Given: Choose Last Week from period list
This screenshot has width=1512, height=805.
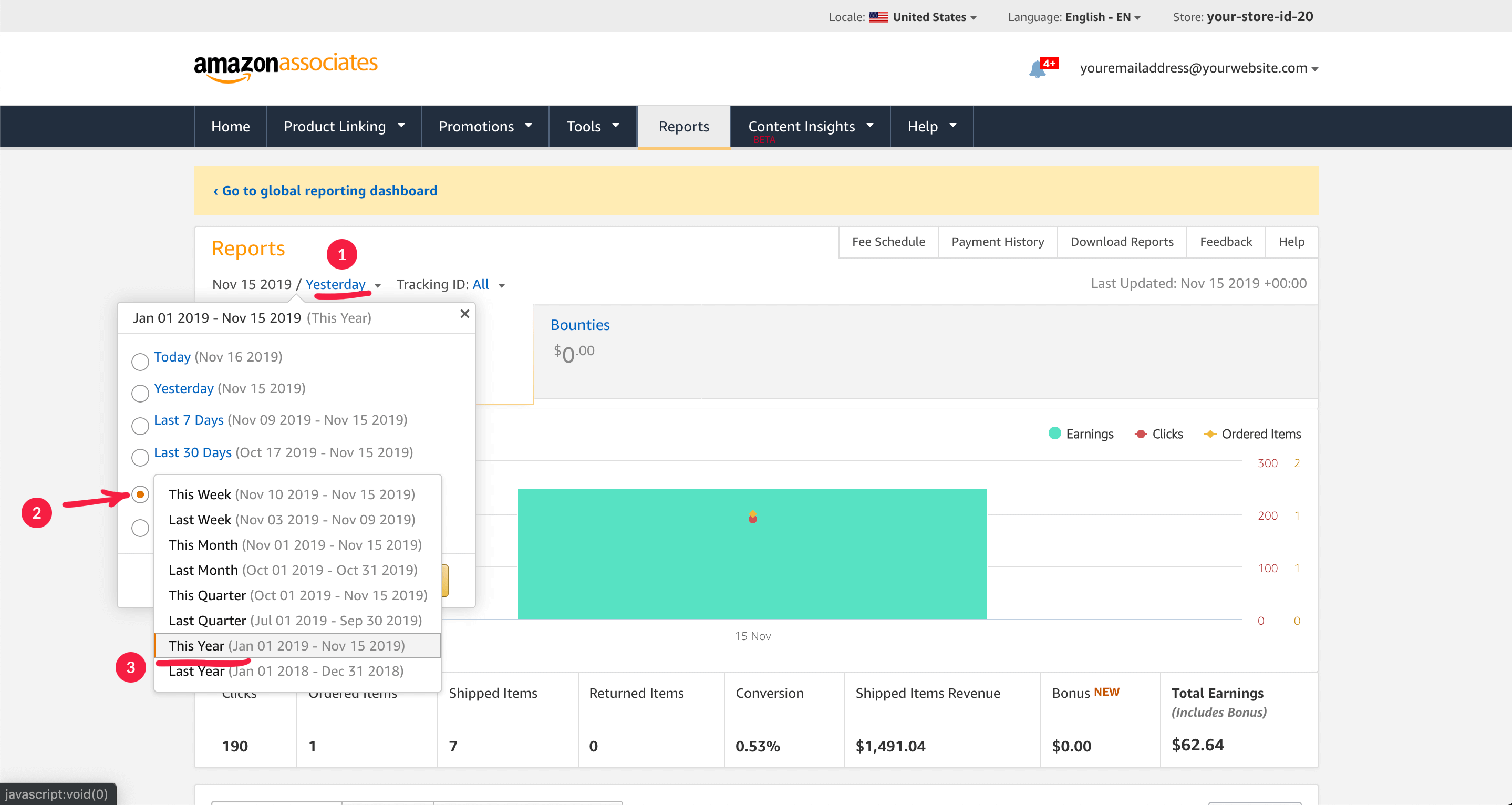Looking at the screenshot, I should coord(297,520).
